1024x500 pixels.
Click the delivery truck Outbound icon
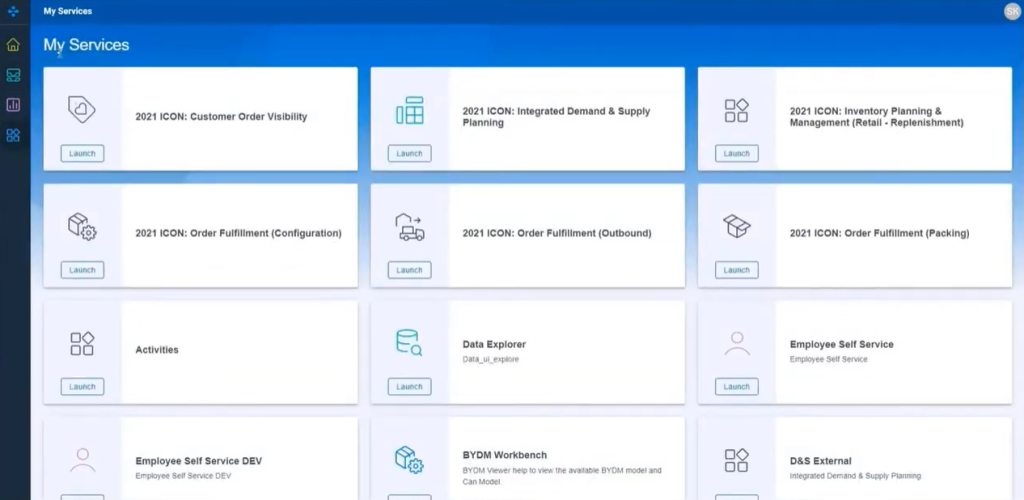[409, 227]
